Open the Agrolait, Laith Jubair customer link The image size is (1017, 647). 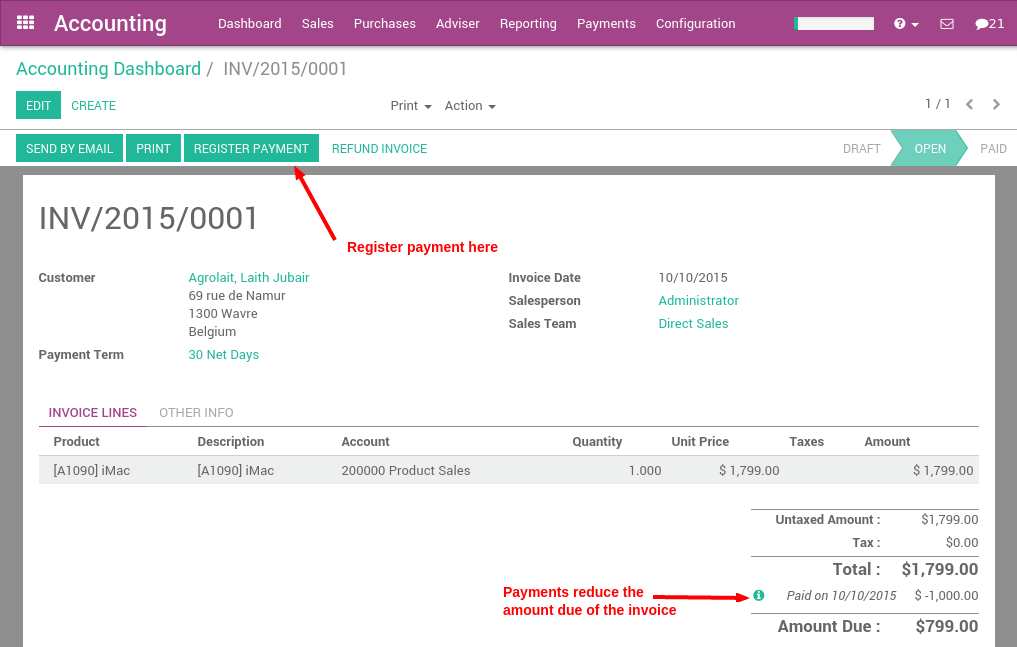tap(247, 278)
